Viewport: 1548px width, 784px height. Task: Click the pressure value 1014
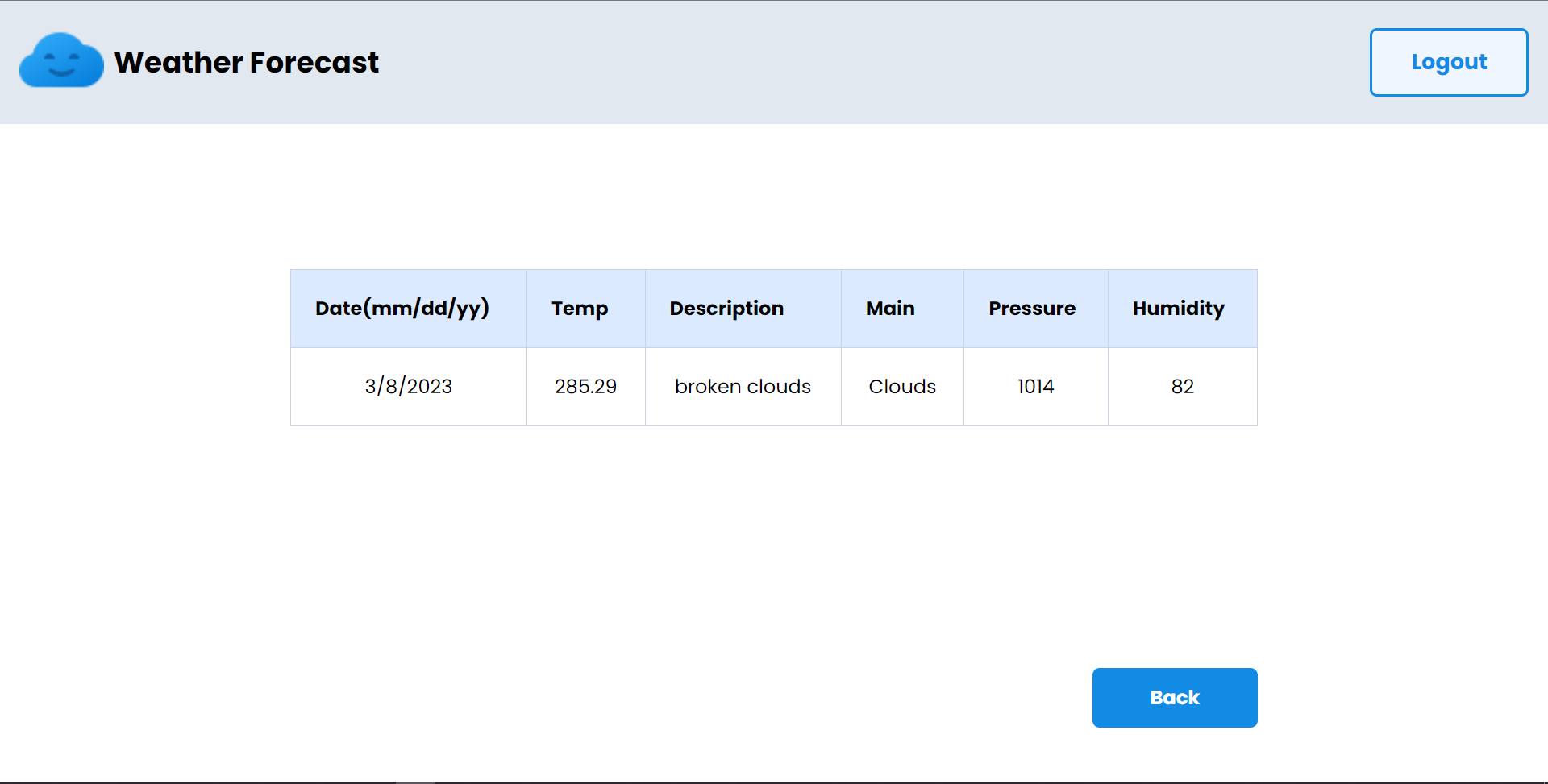pos(1036,387)
